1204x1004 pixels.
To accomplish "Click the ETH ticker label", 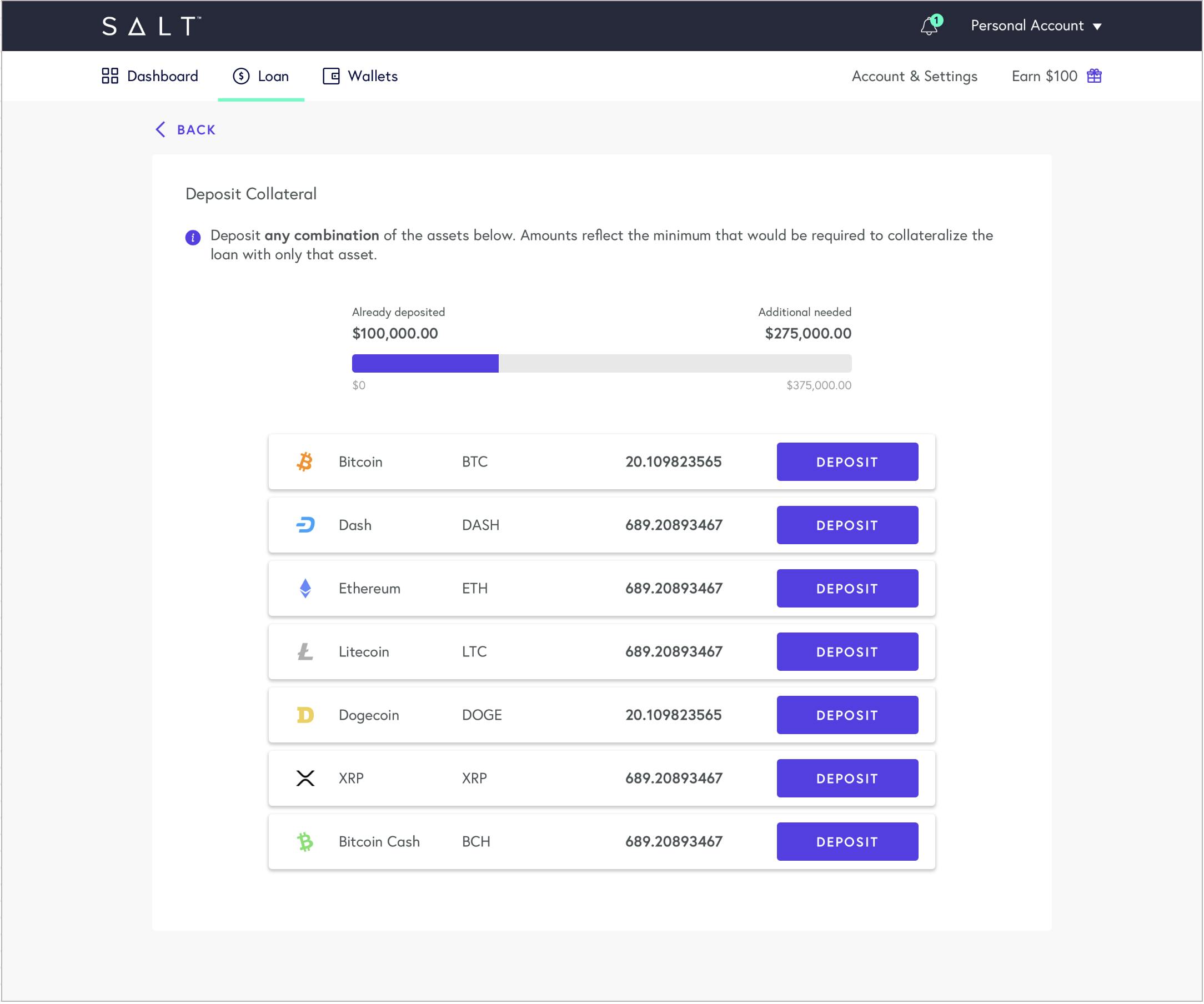I will (x=475, y=589).
